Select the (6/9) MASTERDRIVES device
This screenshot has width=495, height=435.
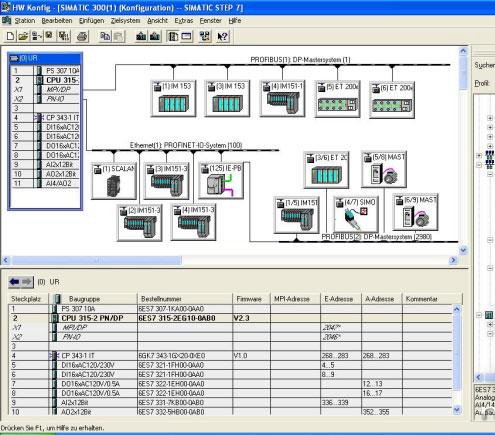coord(415,212)
